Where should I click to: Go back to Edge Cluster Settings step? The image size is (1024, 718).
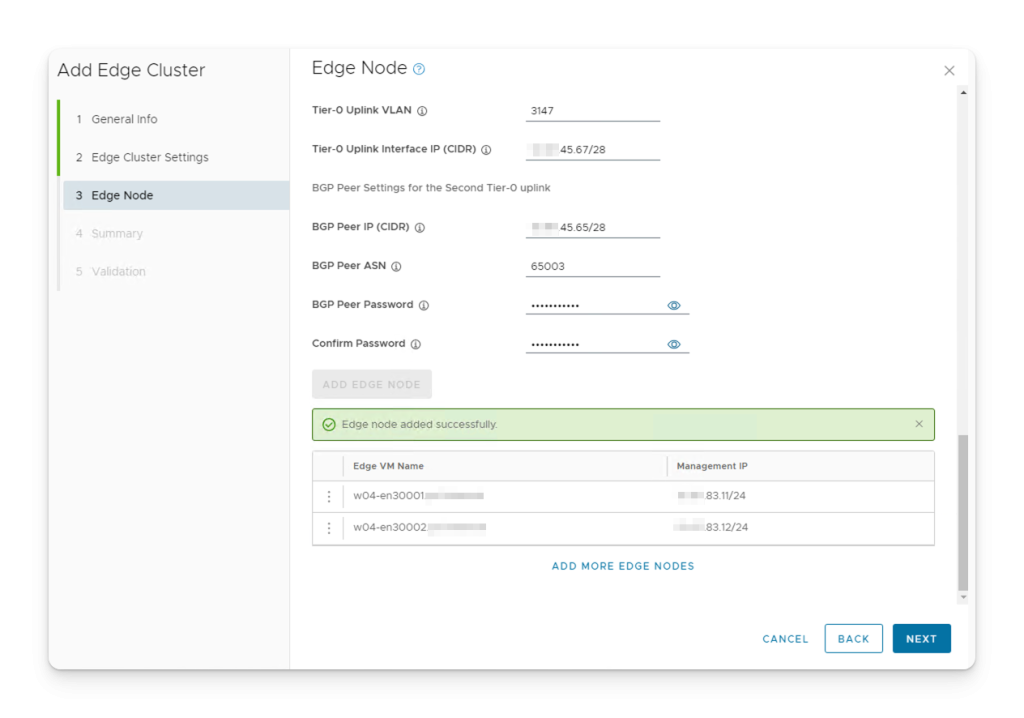[x=150, y=157]
